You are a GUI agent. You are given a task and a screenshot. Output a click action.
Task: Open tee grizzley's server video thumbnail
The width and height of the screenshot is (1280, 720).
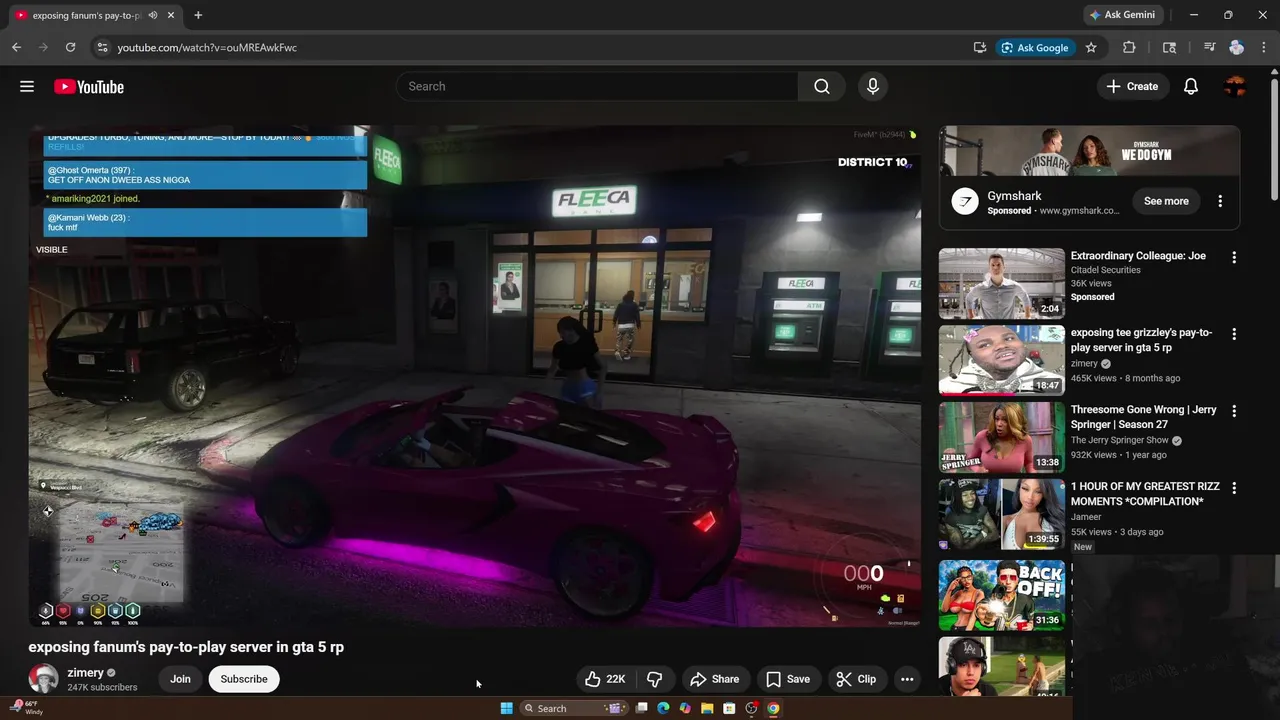[1002, 360]
